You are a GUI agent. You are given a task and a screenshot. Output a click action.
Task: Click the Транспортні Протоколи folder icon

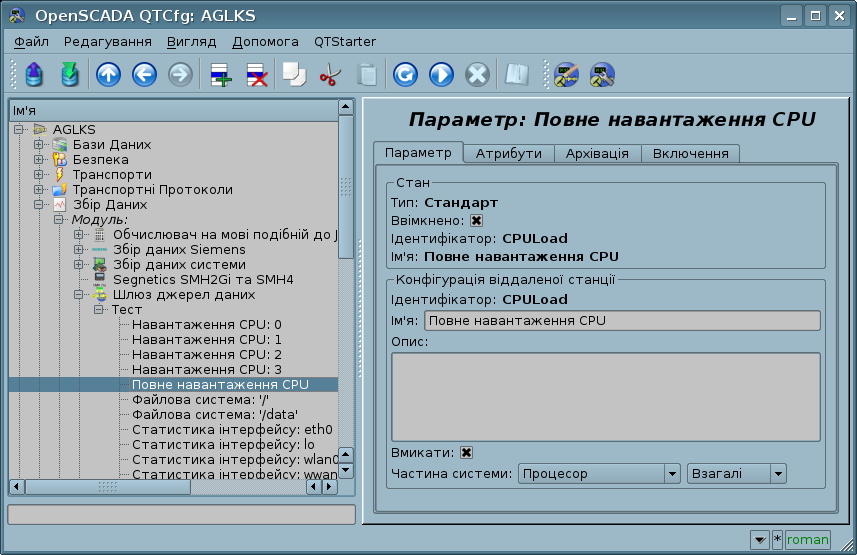60,190
